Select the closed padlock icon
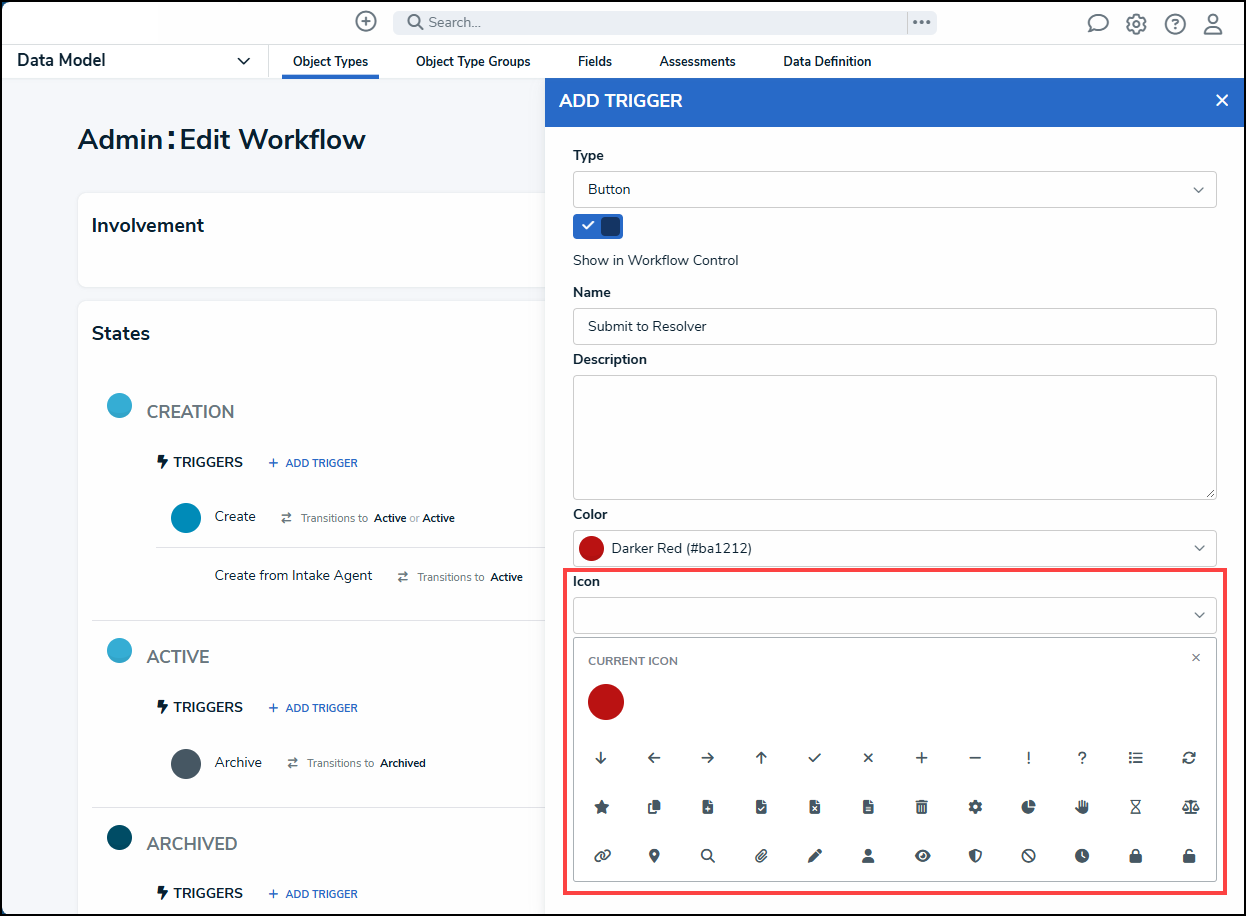1246x916 pixels. pos(1135,856)
